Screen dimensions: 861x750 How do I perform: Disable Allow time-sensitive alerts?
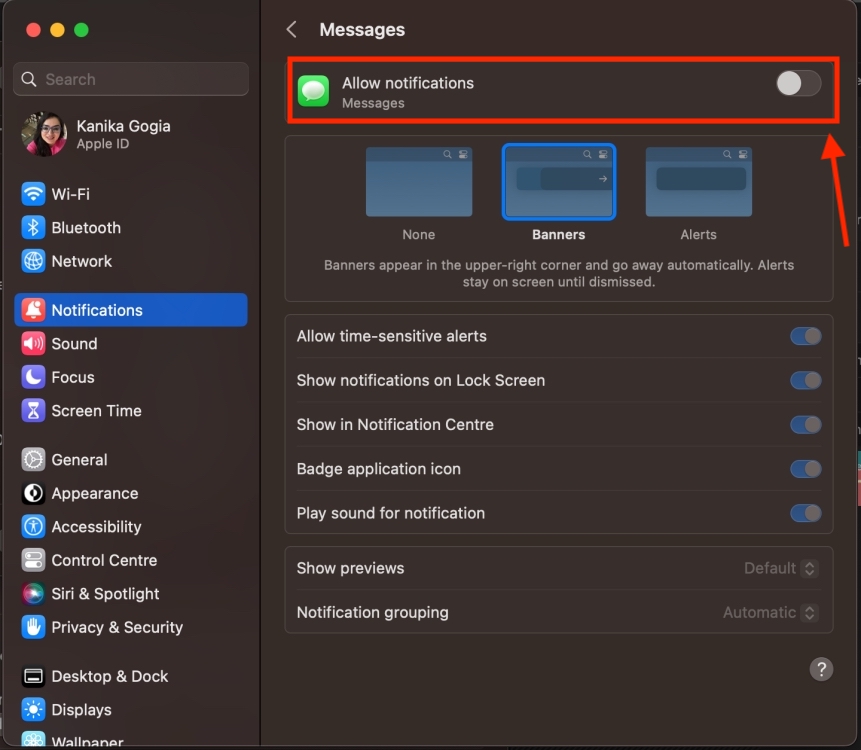pyautogui.click(x=805, y=336)
